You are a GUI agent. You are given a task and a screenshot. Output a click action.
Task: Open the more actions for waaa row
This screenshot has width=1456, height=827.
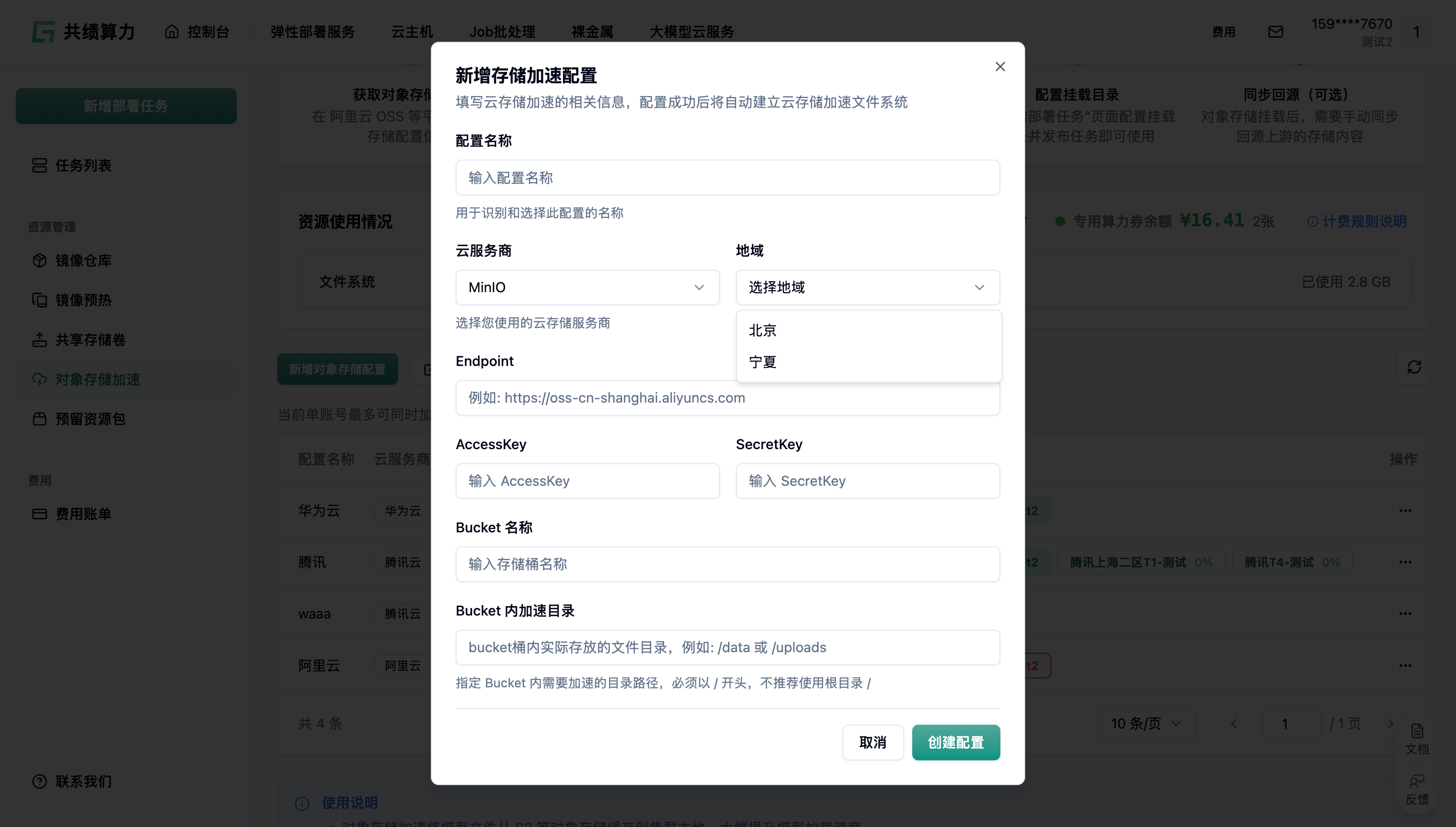(1405, 614)
